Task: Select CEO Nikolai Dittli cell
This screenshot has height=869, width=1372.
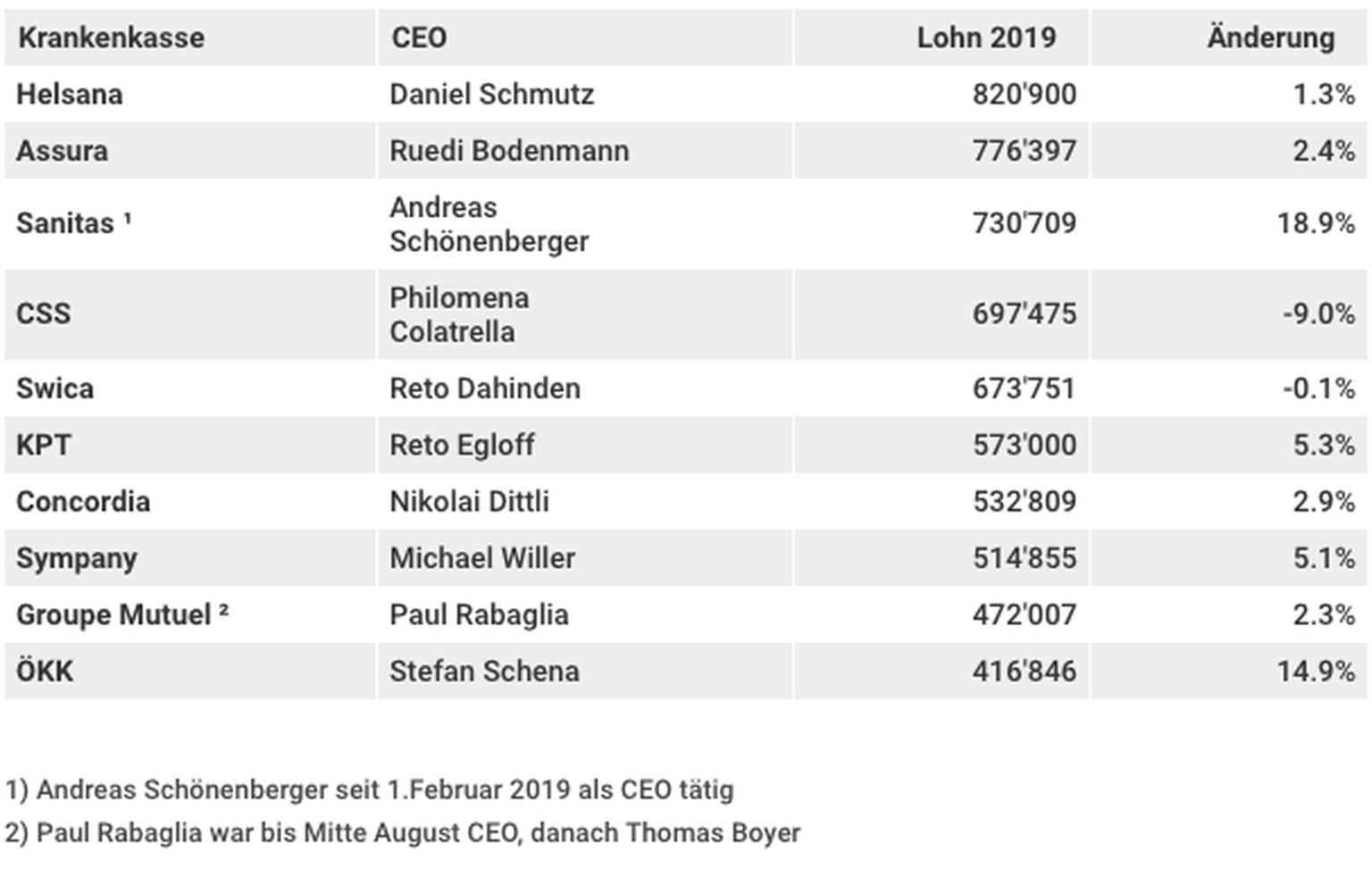Action: click(469, 501)
